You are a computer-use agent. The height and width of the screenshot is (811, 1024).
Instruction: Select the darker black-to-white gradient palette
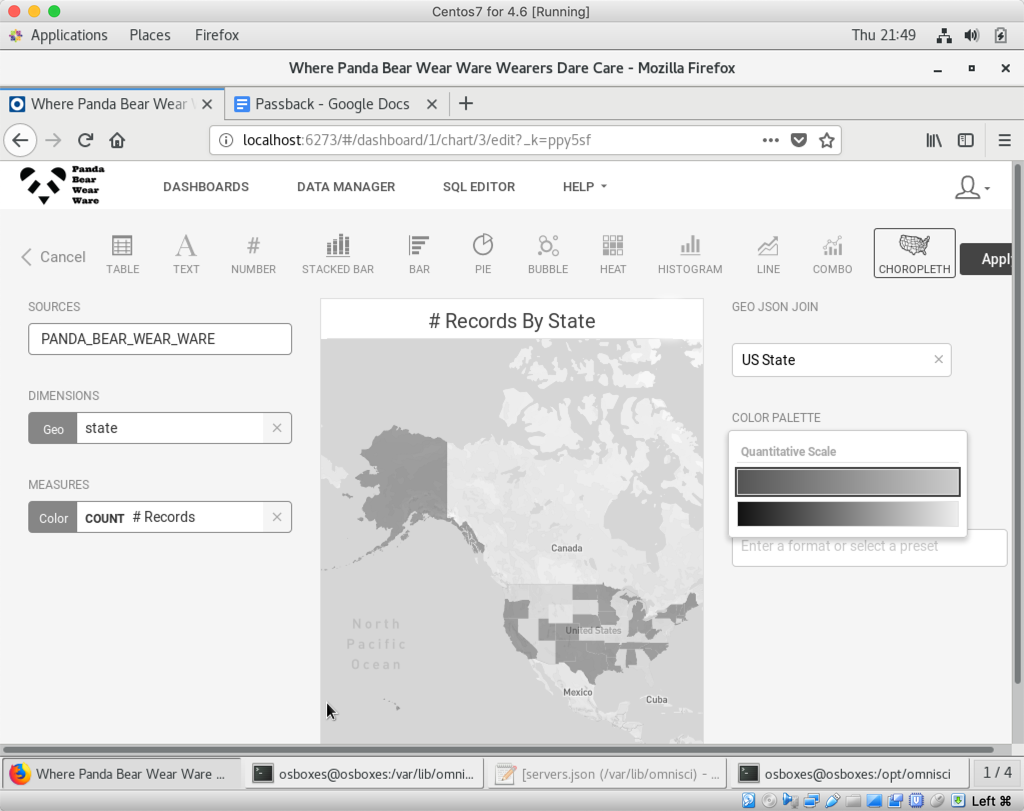(x=847, y=514)
